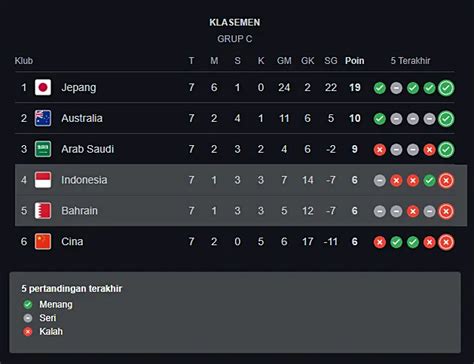This screenshot has width=474, height=364.
Task: Select Jepang's latest circled win icon
Action: [x=446, y=88]
